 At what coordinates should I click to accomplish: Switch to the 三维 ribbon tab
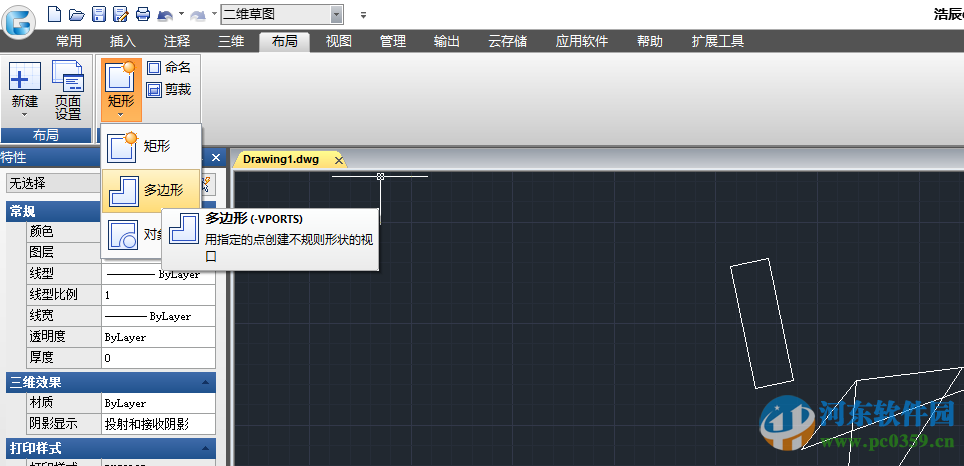point(231,41)
